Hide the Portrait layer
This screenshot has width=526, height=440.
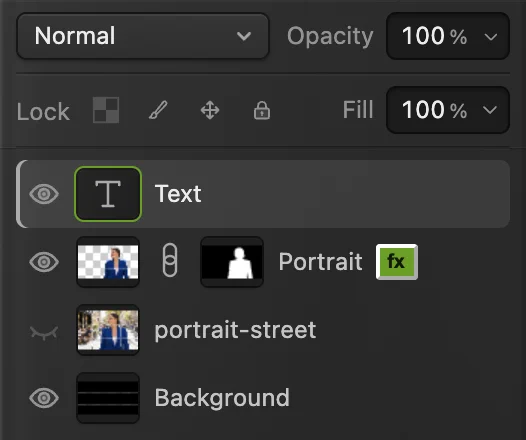point(44,262)
